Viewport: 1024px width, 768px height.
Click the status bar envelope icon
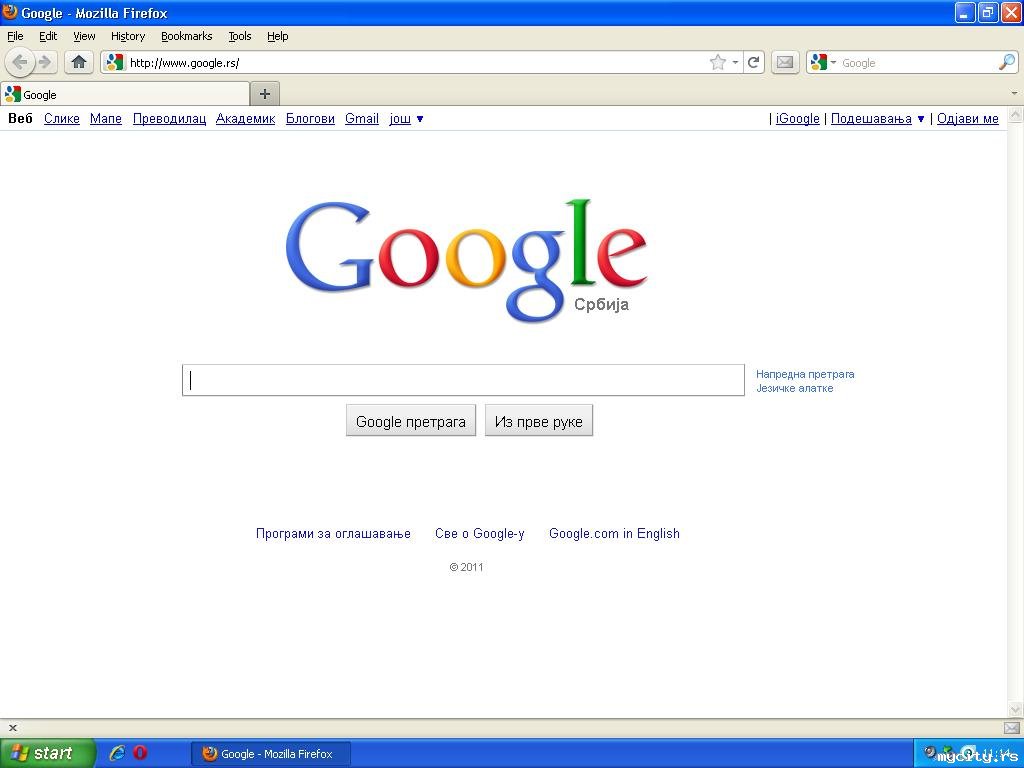pos(1012,728)
